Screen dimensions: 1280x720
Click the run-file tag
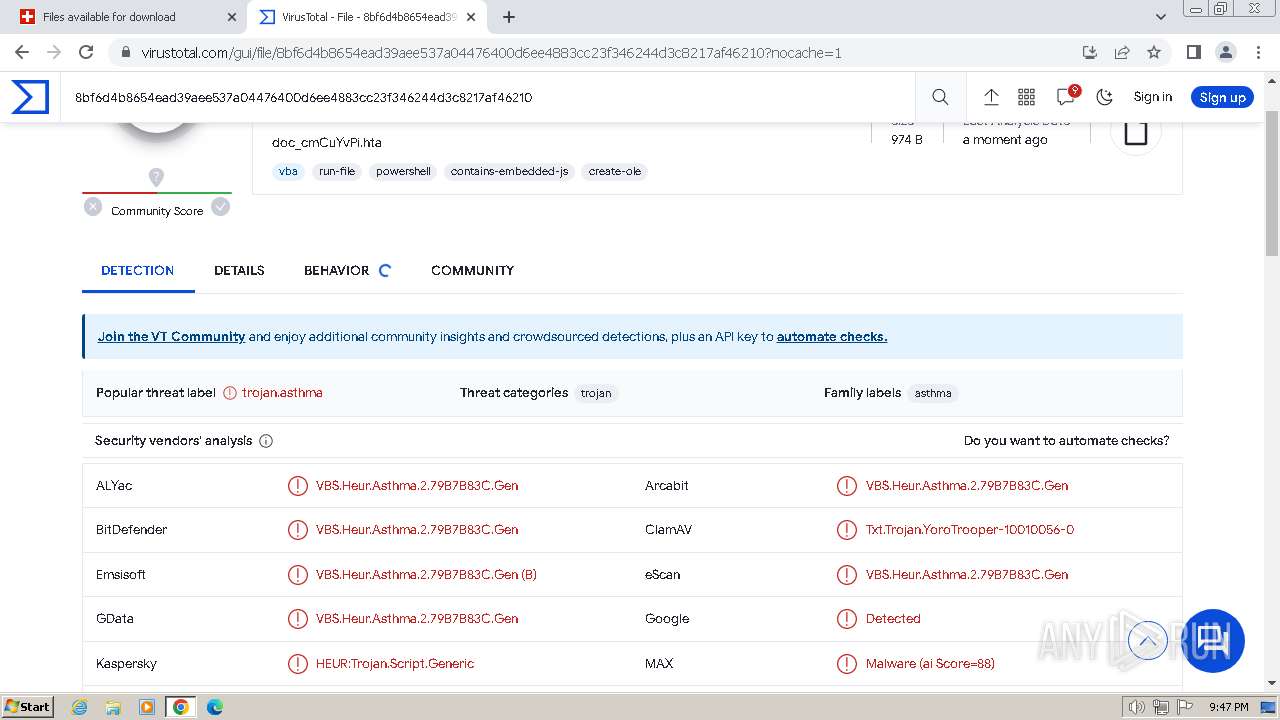pyautogui.click(x=337, y=171)
